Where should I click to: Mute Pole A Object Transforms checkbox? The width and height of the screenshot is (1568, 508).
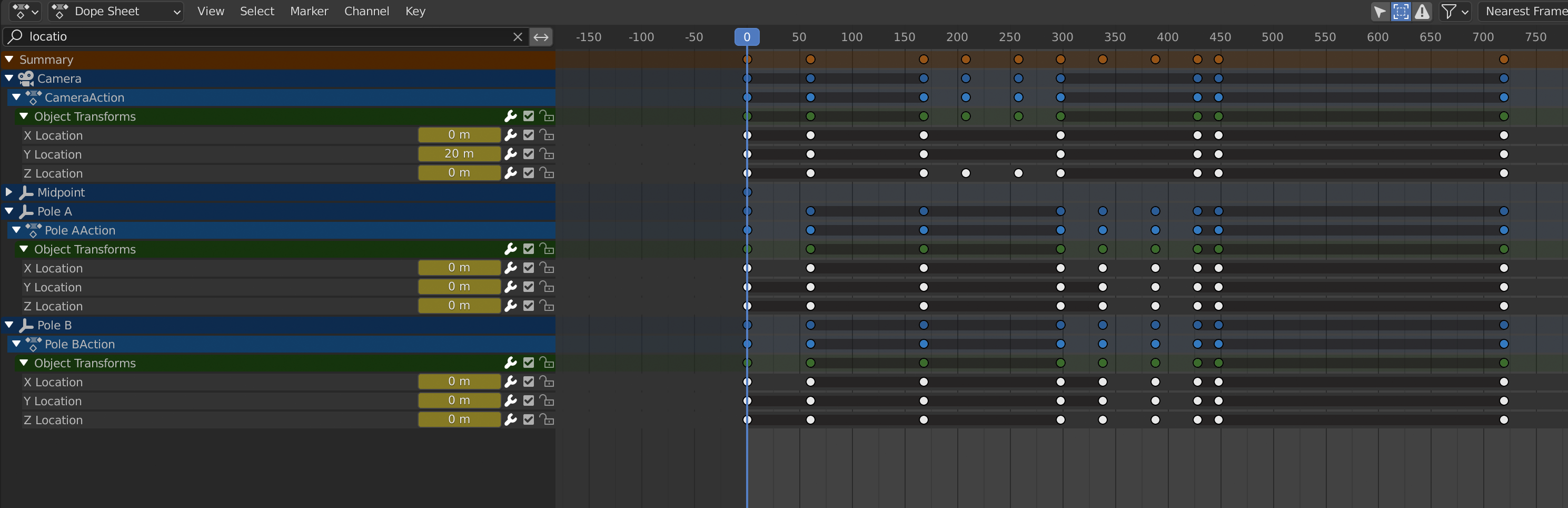coord(528,249)
